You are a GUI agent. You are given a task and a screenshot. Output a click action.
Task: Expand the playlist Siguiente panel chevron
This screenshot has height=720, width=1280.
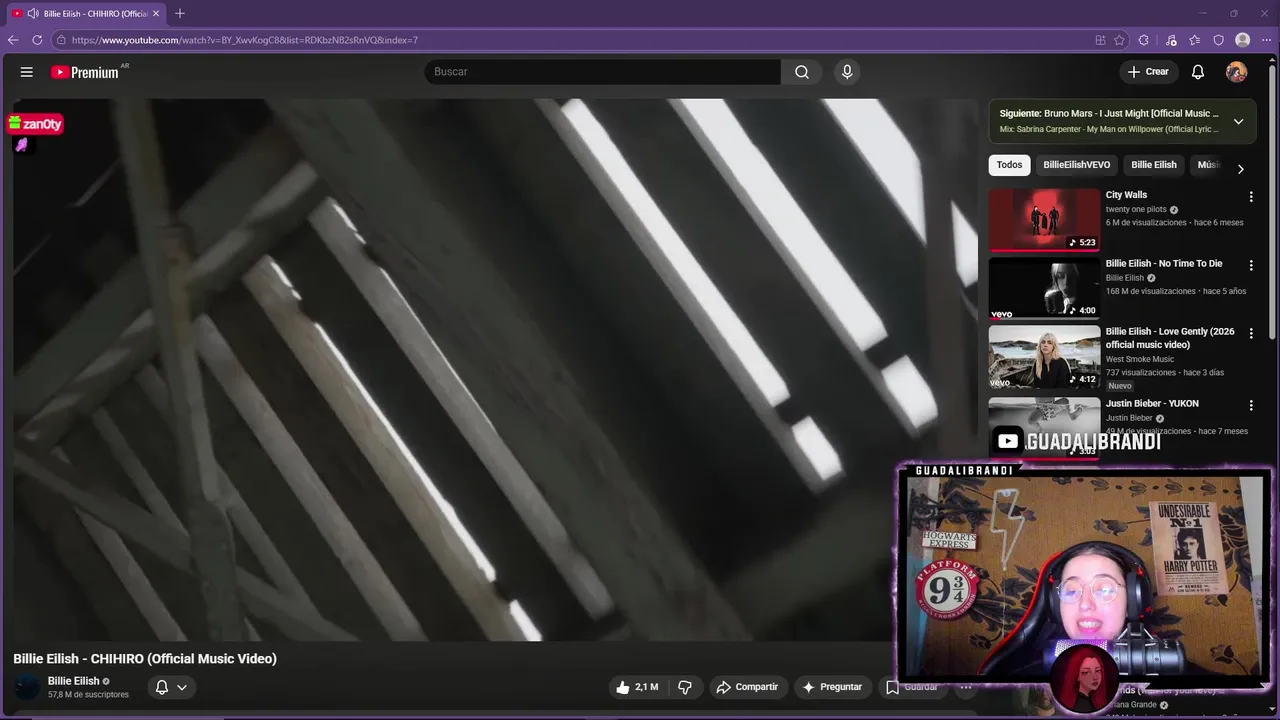[x=1238, y=121]
